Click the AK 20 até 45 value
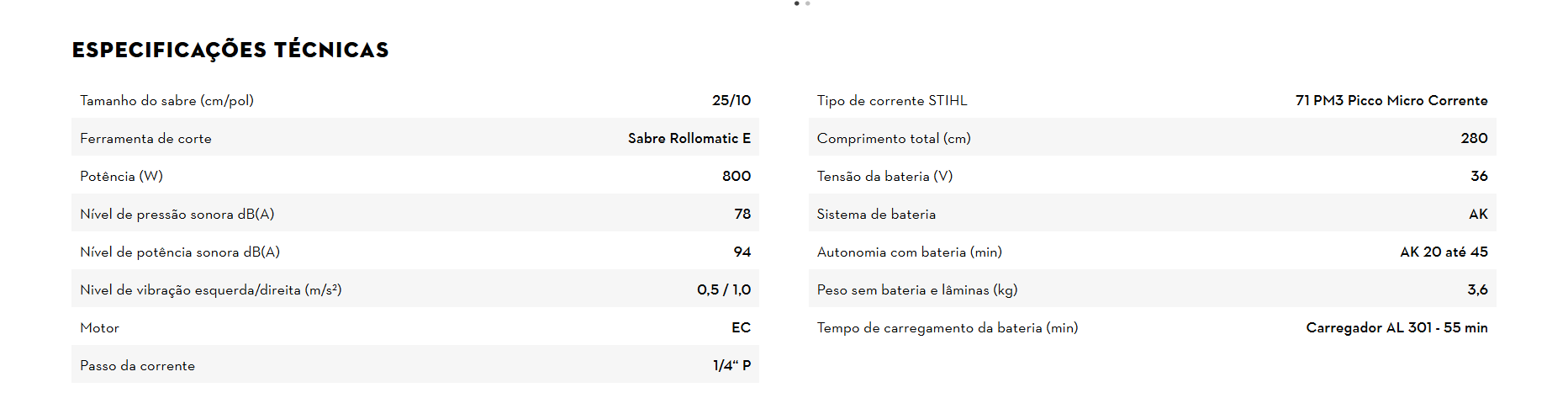This screenshot has height=414, width=1568. (x=1444, y=252)
